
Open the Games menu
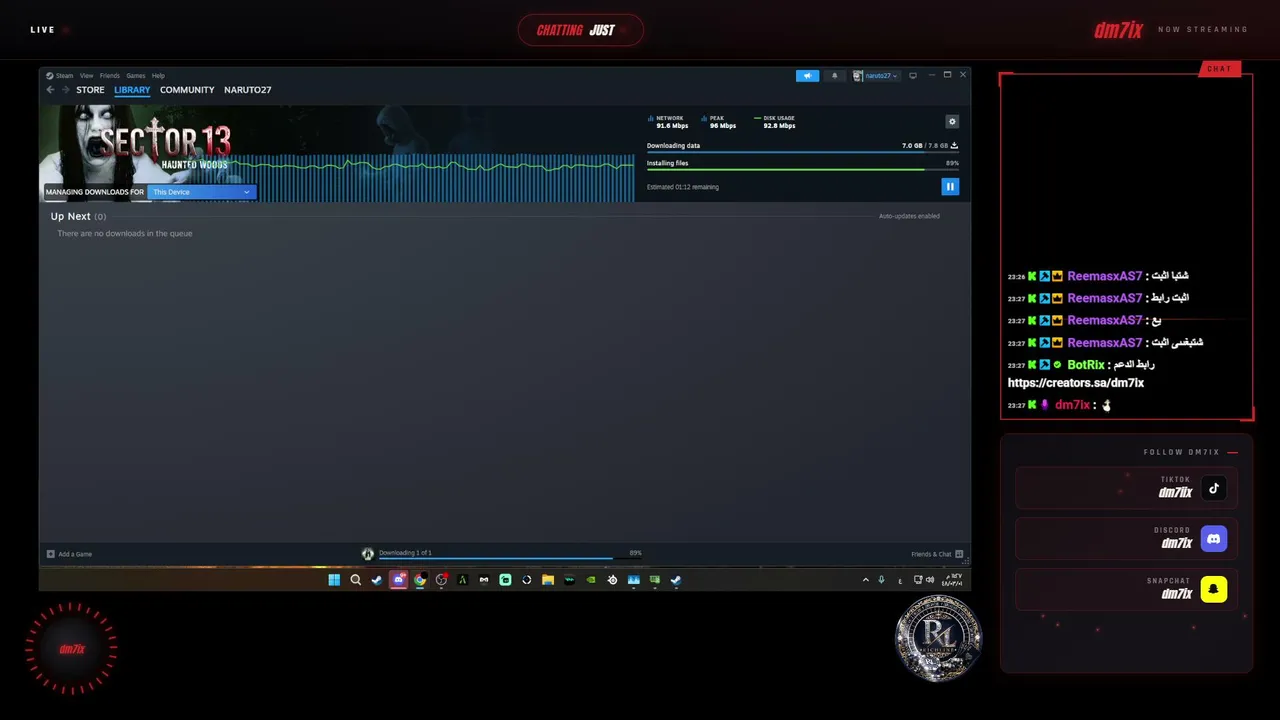[x=136, y=76]
